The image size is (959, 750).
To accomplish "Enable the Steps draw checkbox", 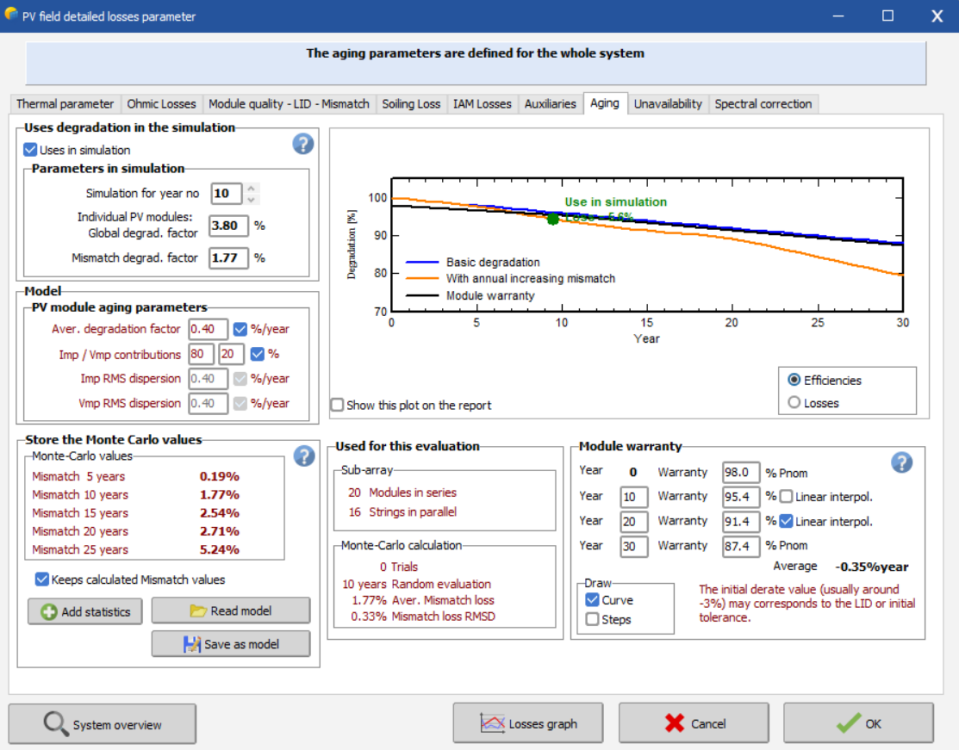I will 593,619.
